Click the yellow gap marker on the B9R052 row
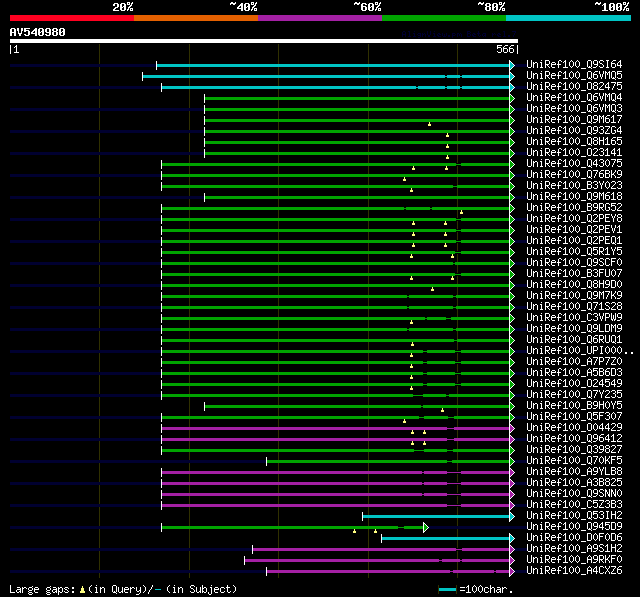The width and height of the screenshot is (640, 597). point(461,211)
